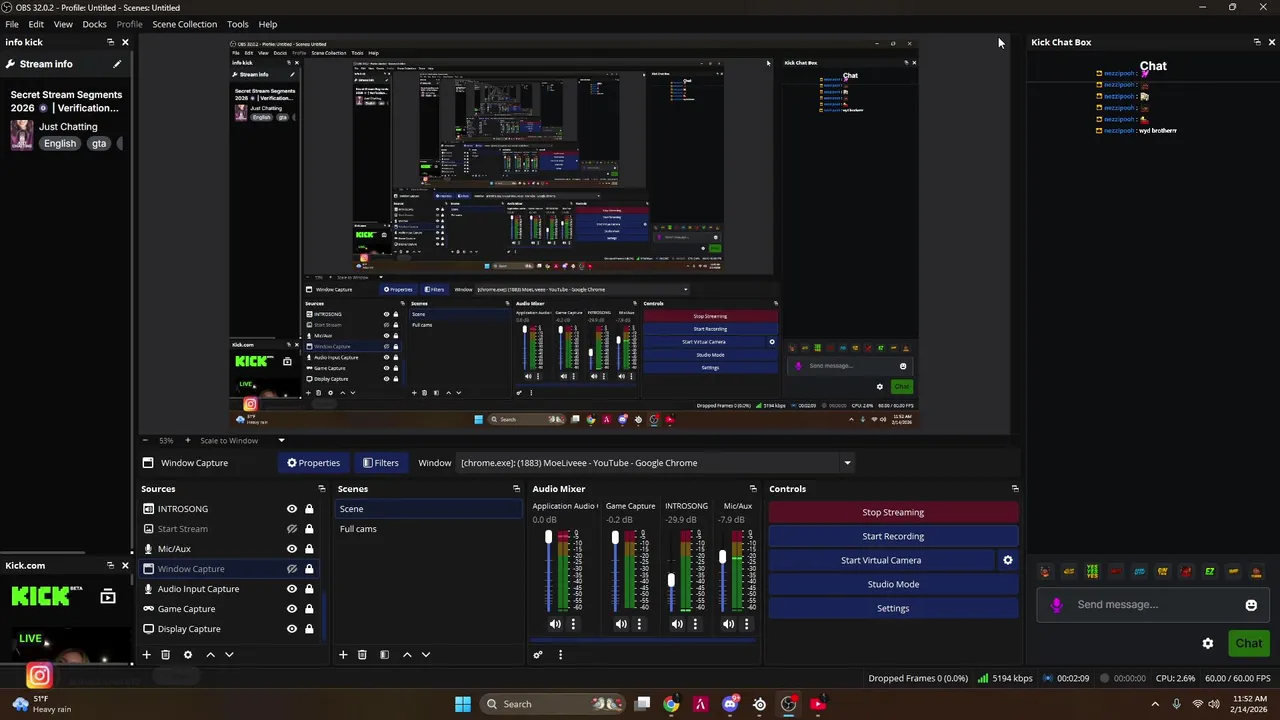1280x720 pixels.
Task: Mute Game Capture speaker icon
Action: coord(621,624)
